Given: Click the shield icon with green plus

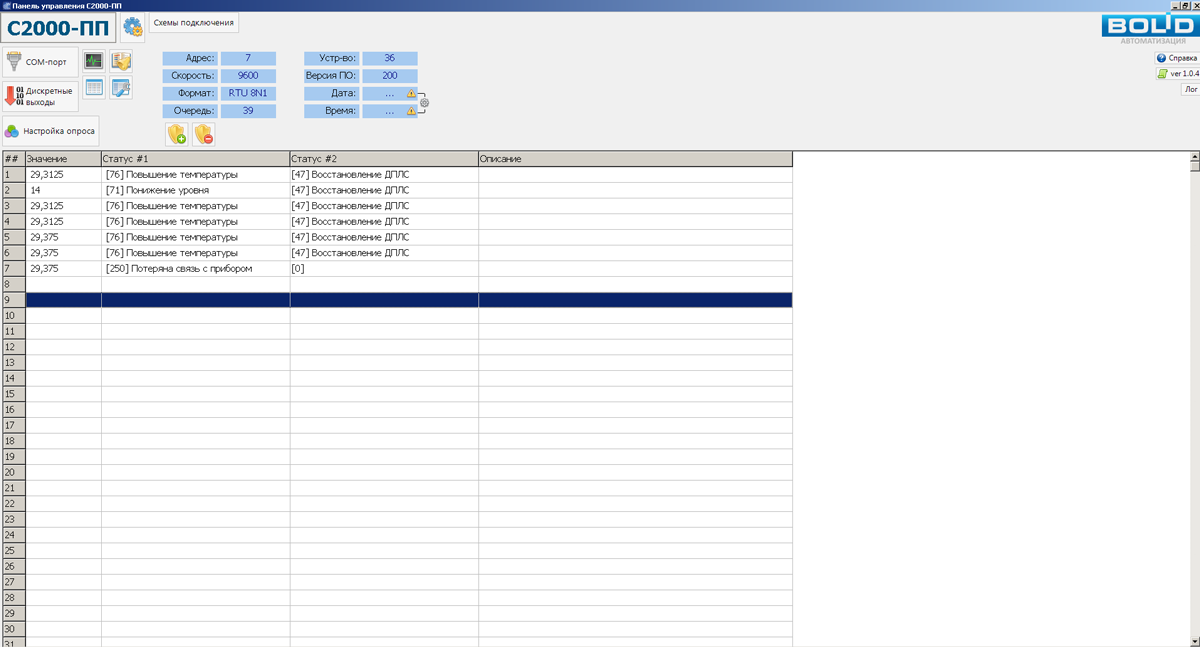Looking at the screenshot, I should pos(176,134).
